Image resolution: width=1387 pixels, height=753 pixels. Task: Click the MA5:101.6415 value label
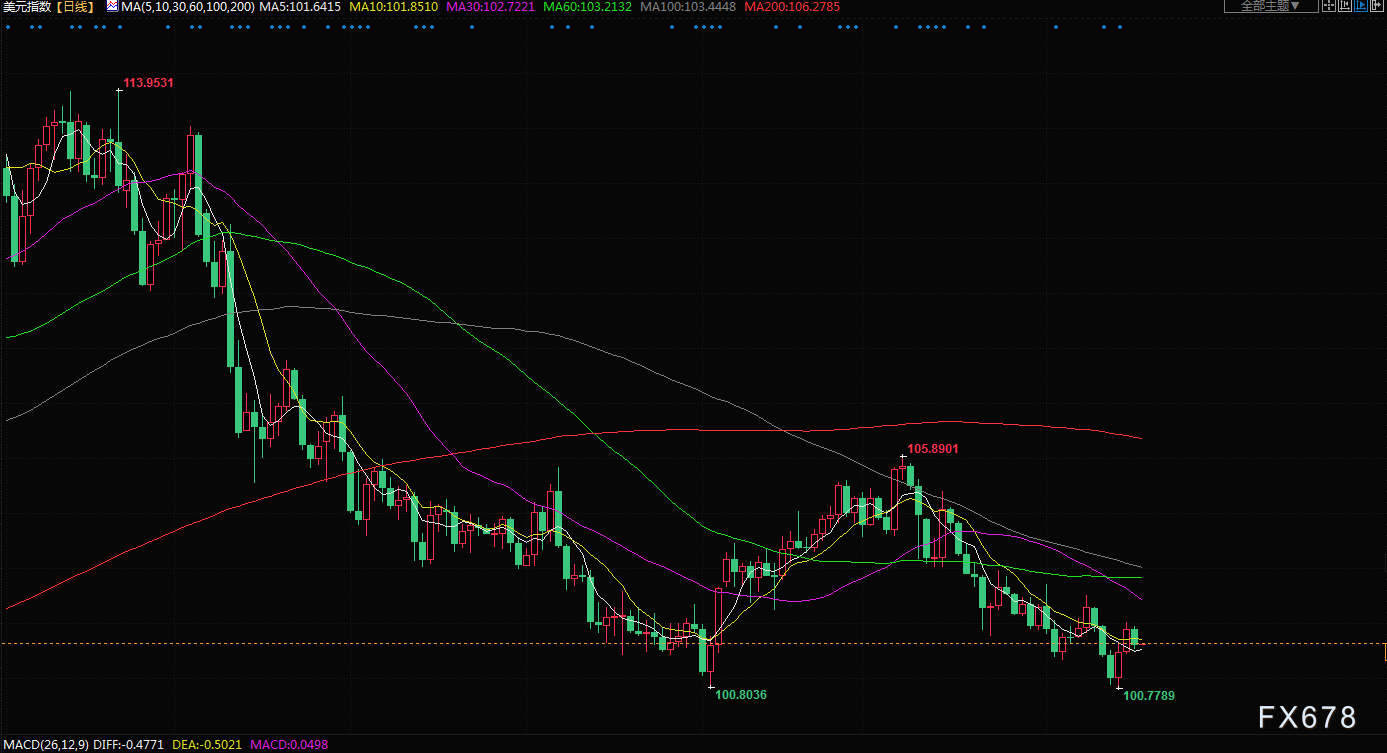tap(300, 7)
